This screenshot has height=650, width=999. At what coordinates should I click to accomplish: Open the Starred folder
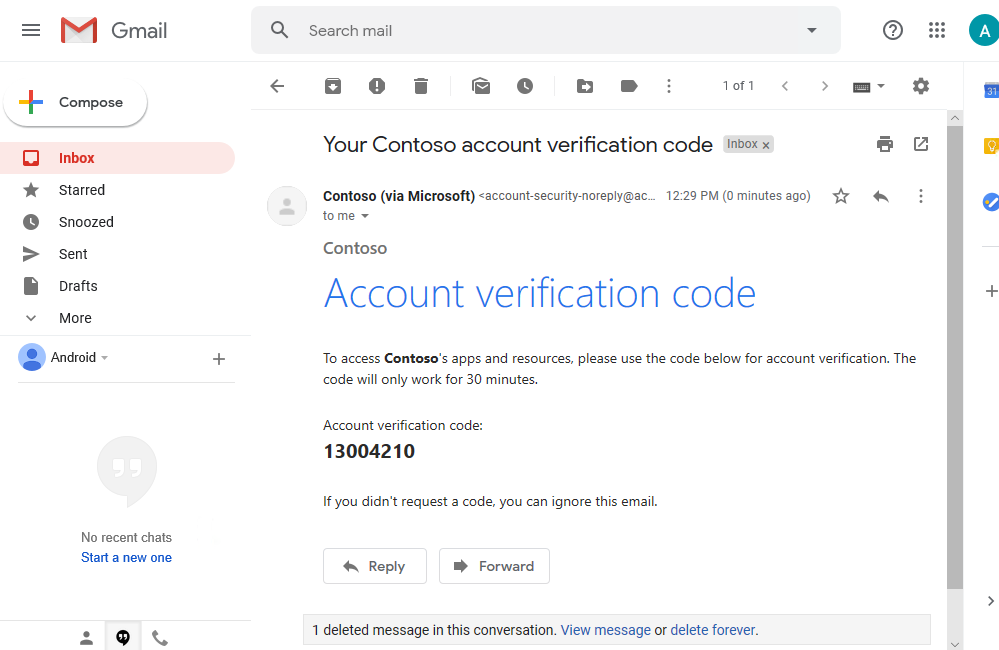pos(82,190)
